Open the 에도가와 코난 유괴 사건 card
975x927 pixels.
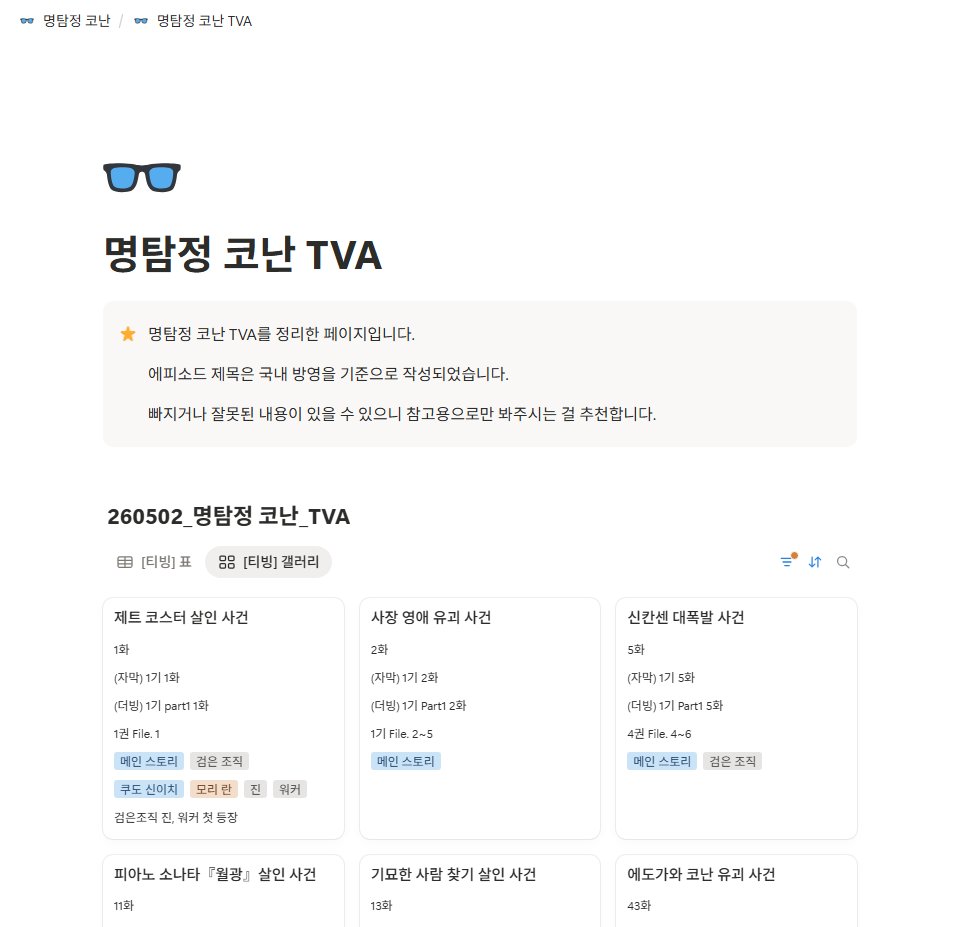(736, 891)
